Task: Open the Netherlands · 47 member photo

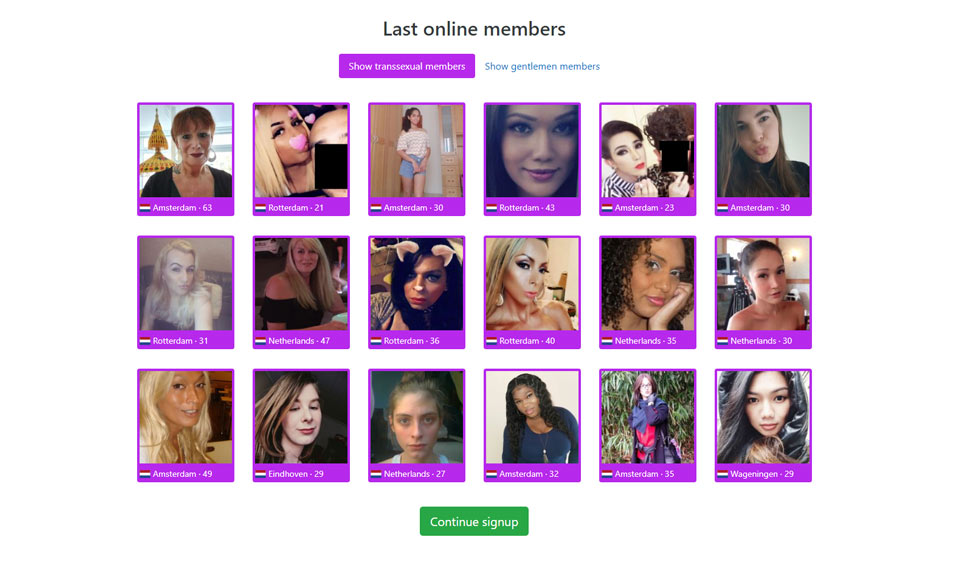Action: pos(301,292)
